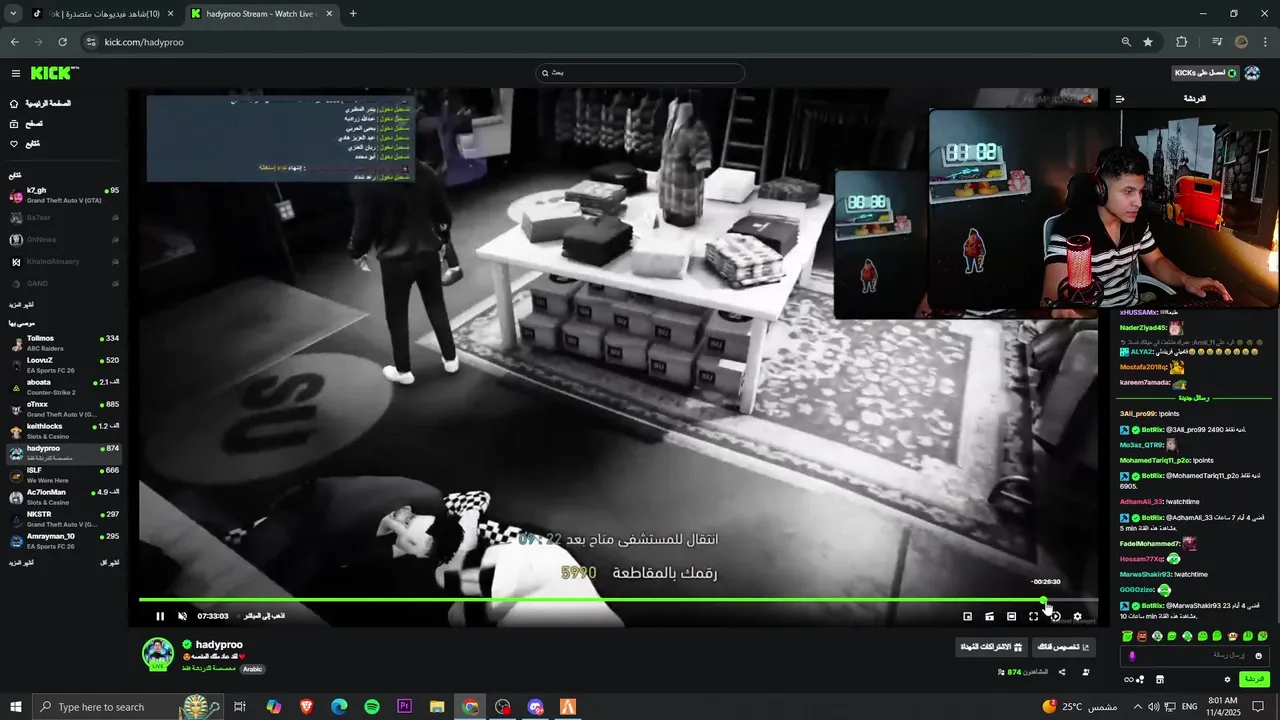Open the Tolimos recommended channel

pos(64,343)
